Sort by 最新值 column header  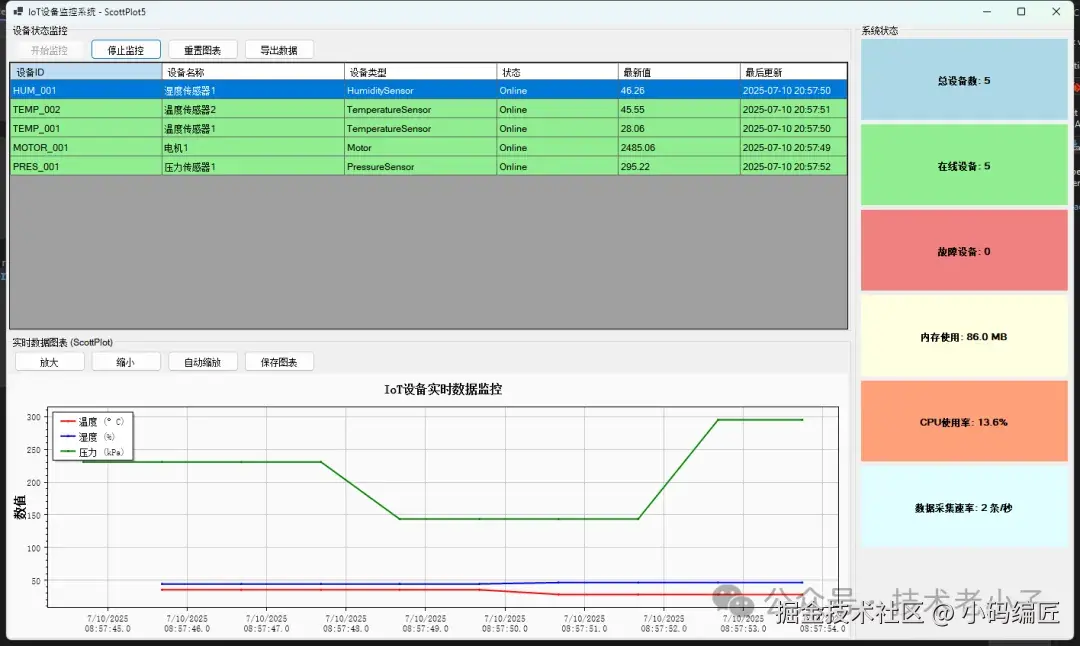679,72
